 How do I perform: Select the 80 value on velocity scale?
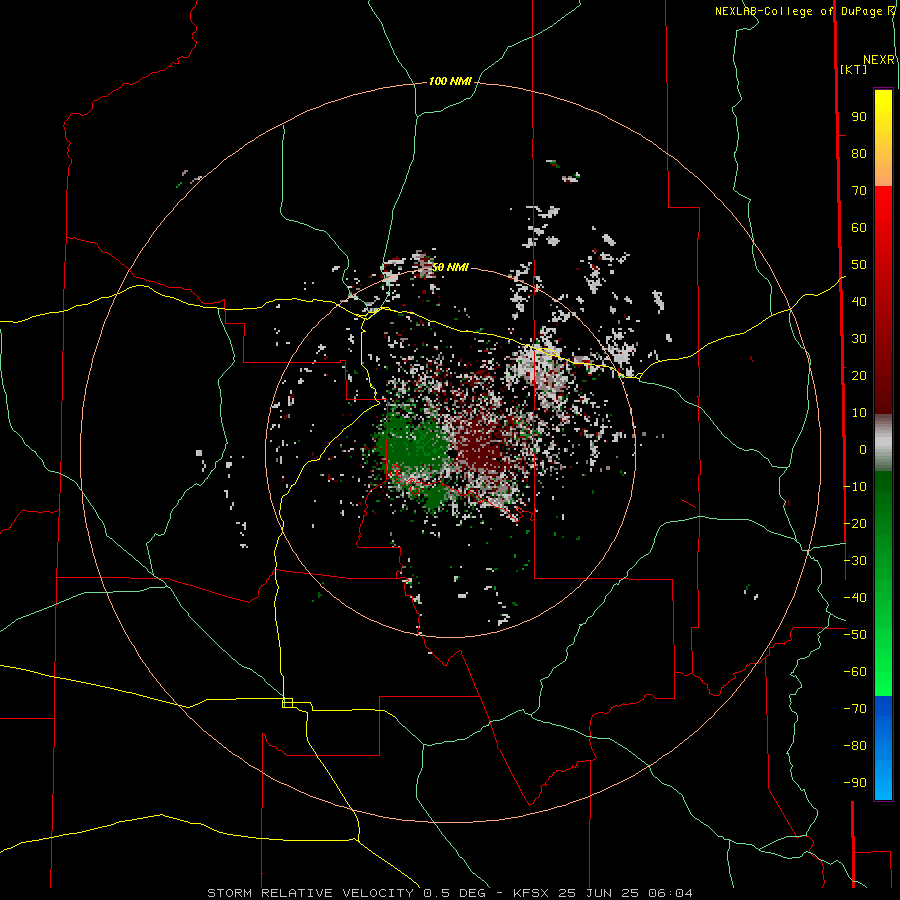859,154
